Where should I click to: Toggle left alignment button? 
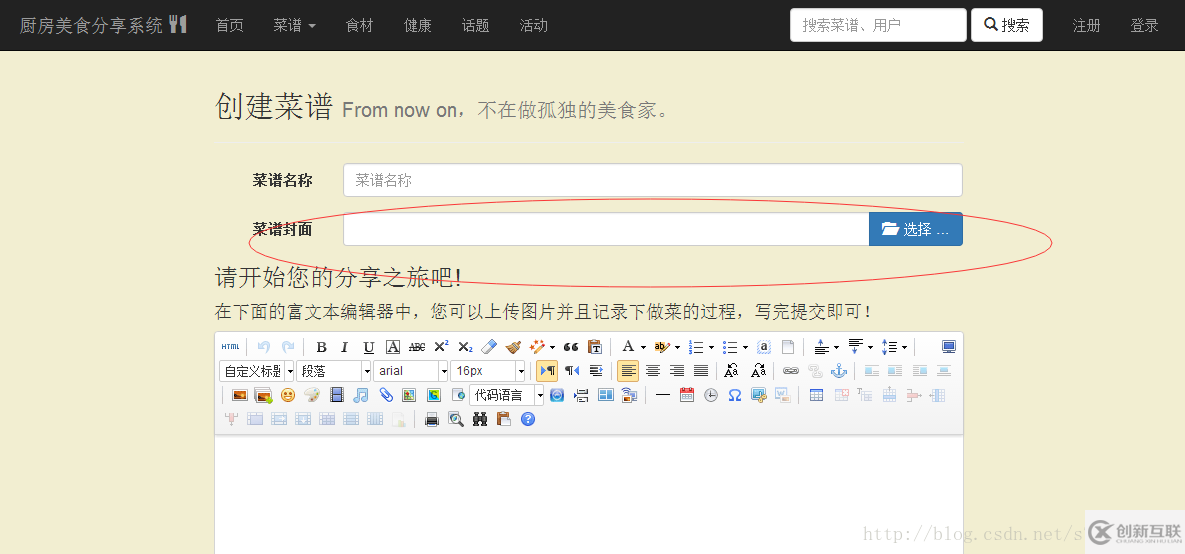point(628,371)
